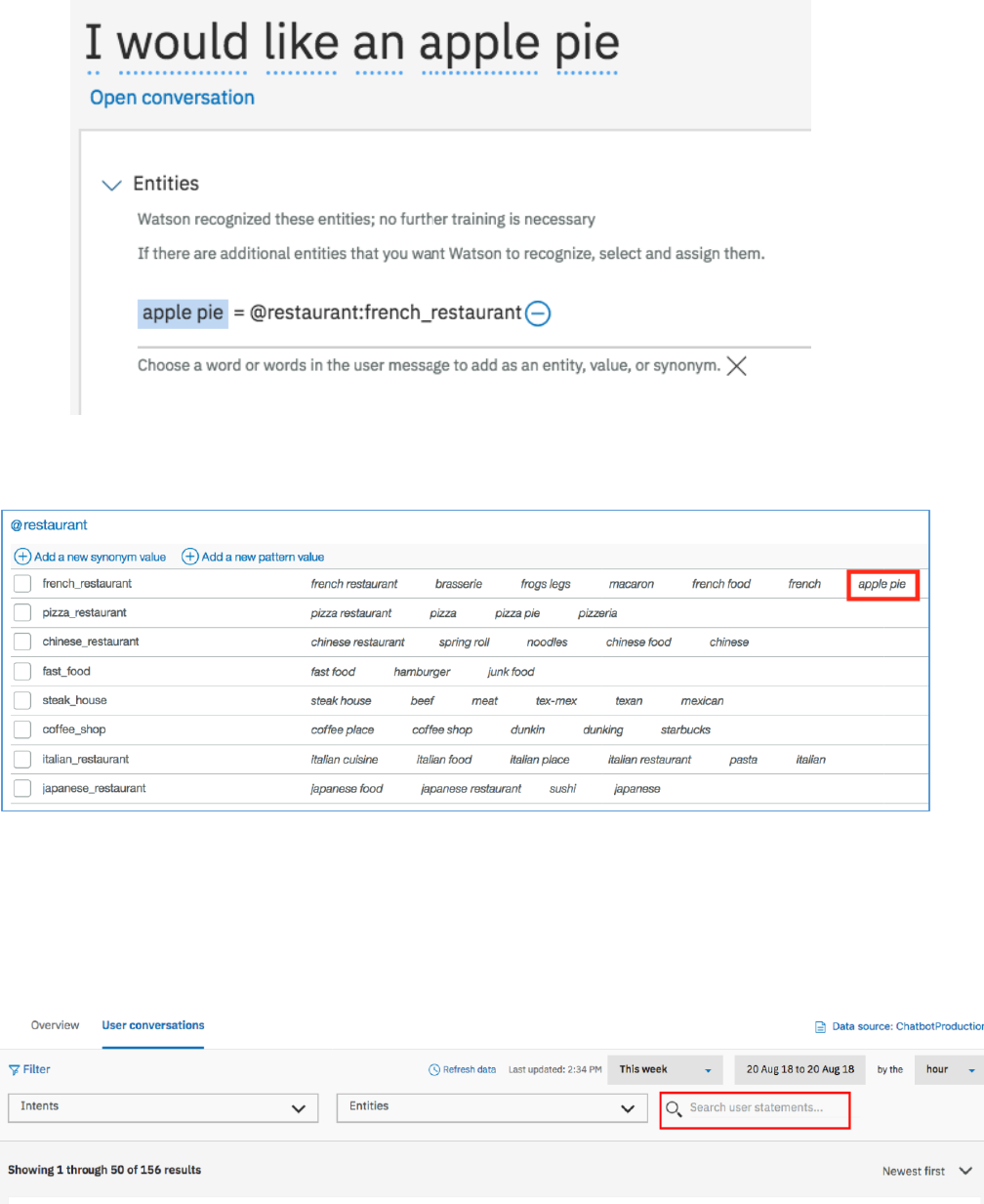Select the 'hamburger' synonym
This screenshot has width=984, height=1204.
coord(423,672)
